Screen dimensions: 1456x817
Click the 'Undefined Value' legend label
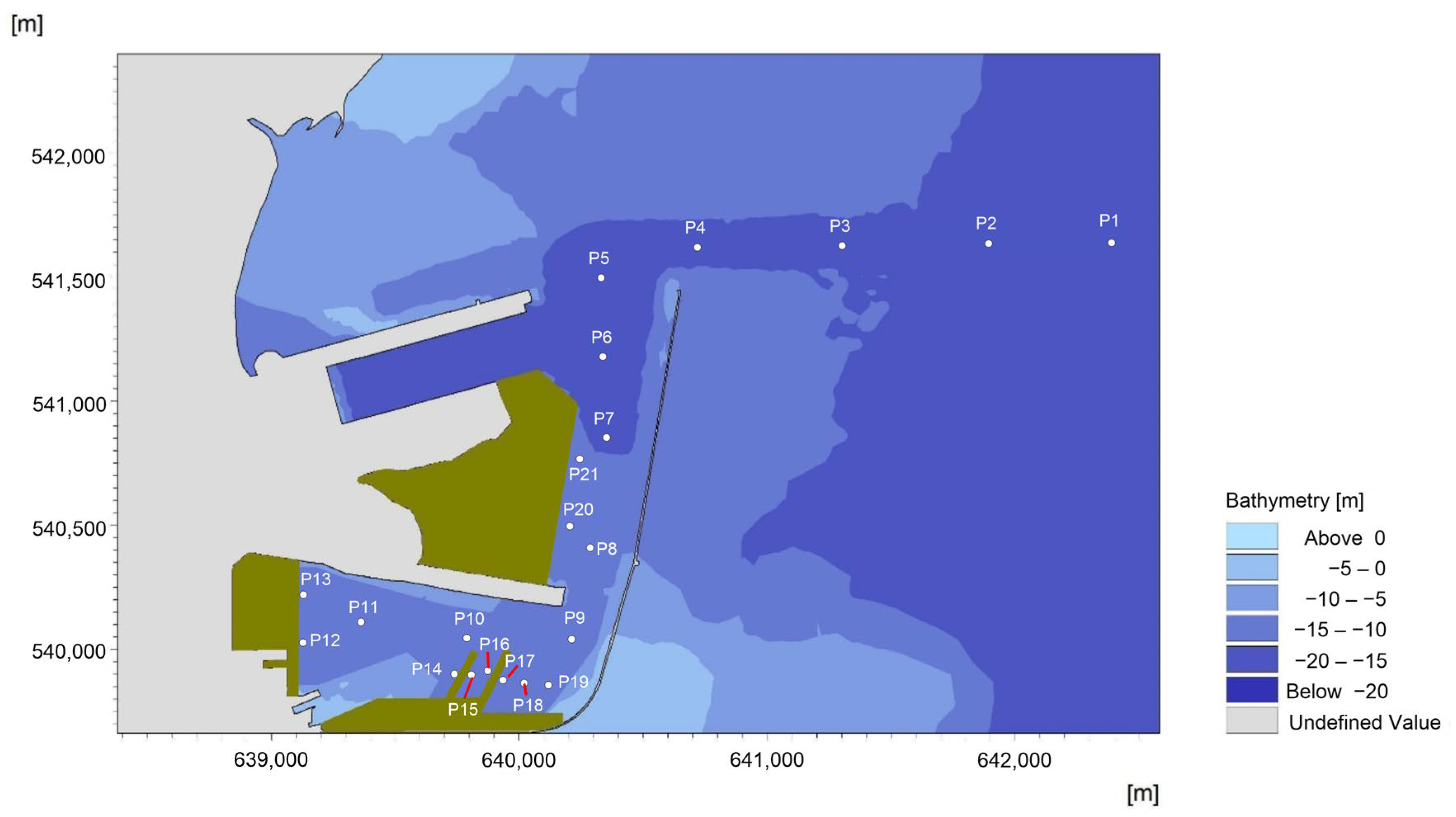(x=1364, y=722)
